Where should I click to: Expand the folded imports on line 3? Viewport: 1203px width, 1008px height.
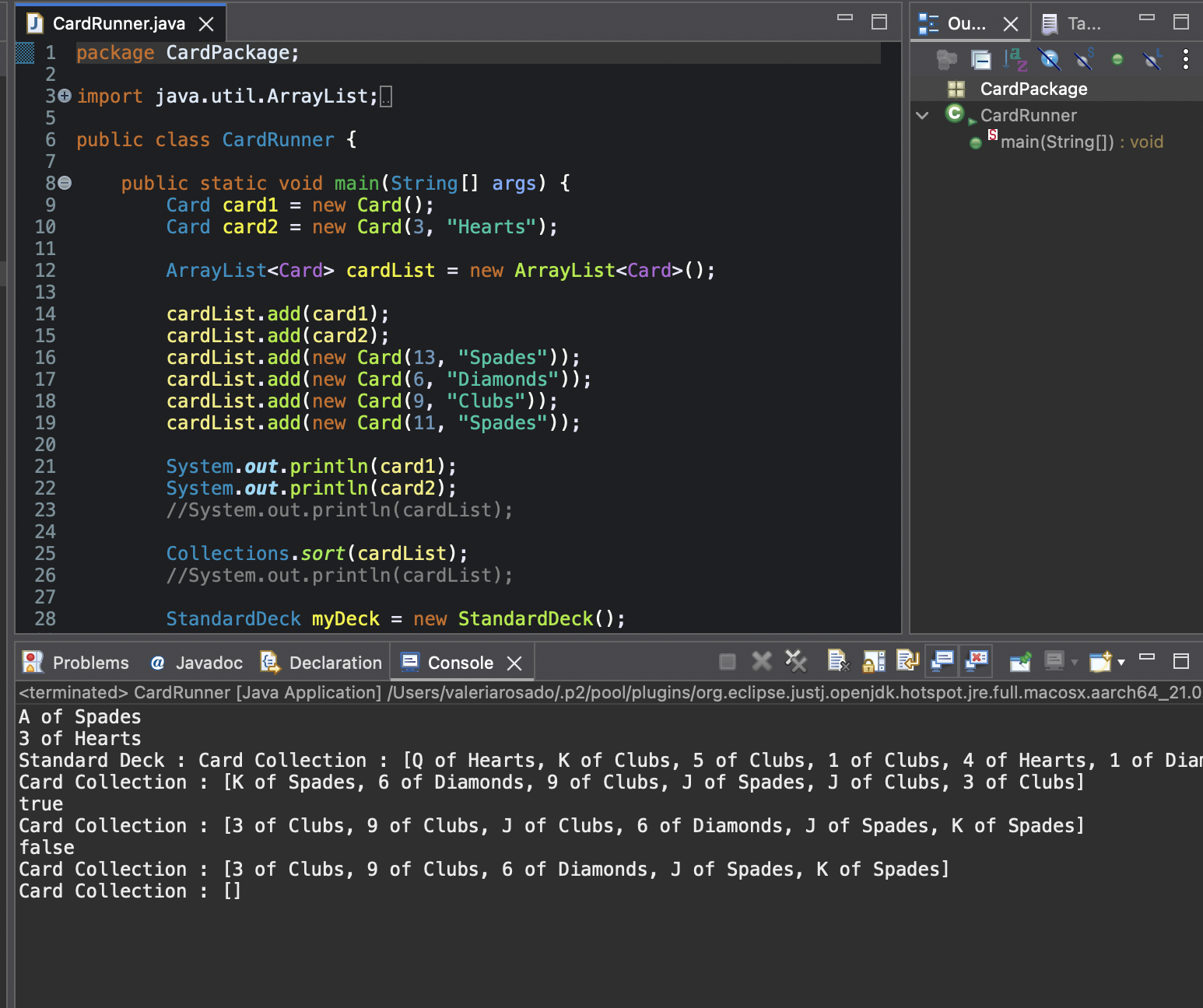point(65,96)
